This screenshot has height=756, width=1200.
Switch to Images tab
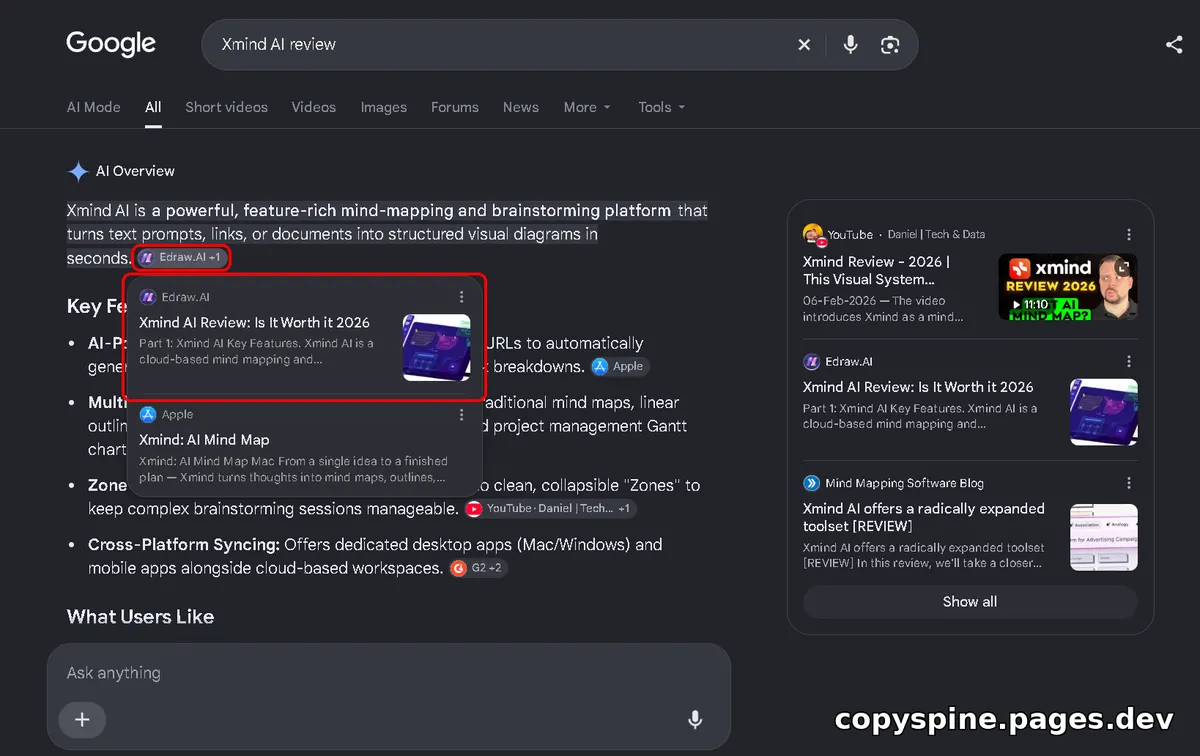(x=384, y=107)
